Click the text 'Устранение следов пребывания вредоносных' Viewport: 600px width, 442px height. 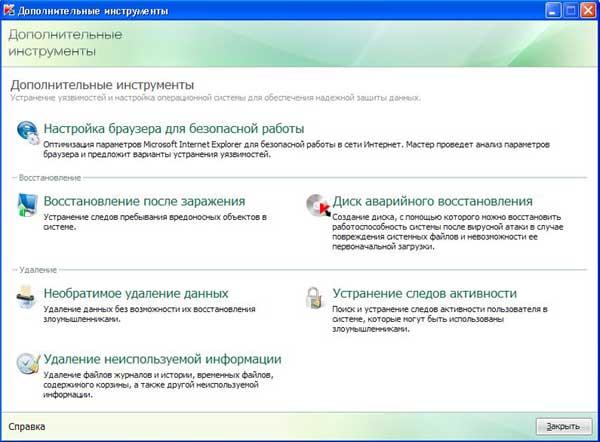pyautogui.click(x=155, y=222)
